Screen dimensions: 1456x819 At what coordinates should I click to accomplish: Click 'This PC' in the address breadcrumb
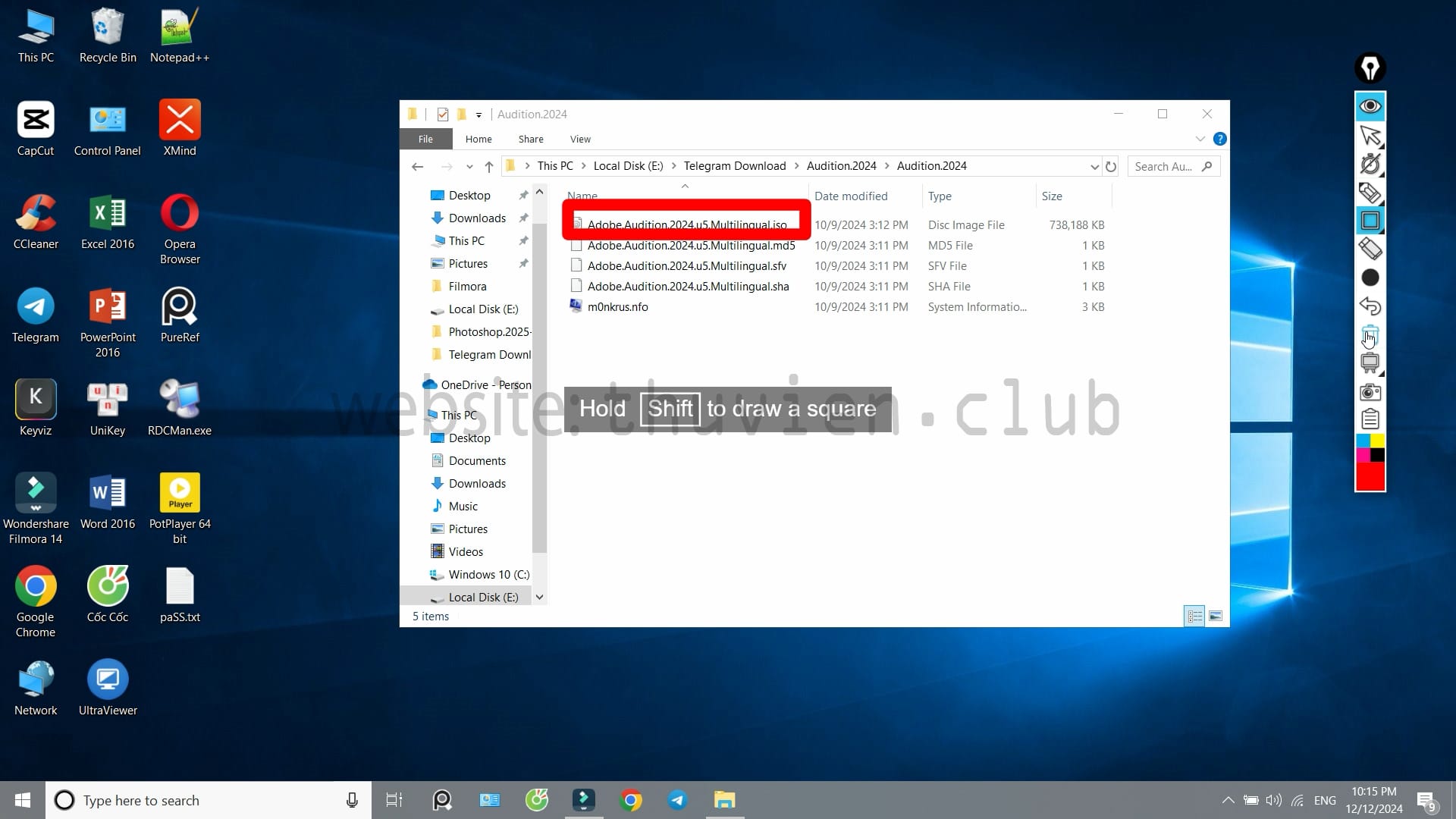[555, 166]
